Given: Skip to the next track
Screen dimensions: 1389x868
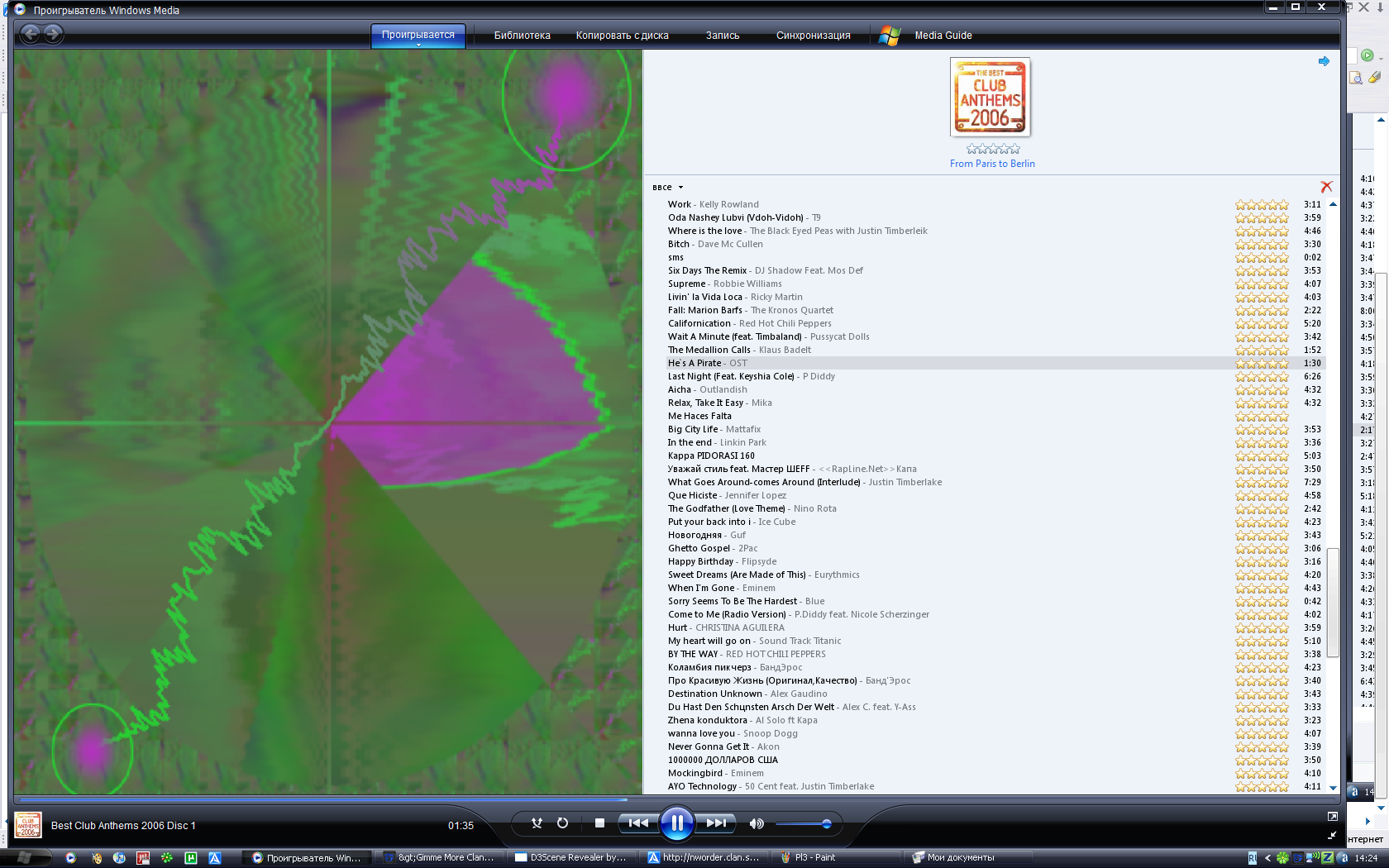Looking at the screenshot, I should click(715, 823).
